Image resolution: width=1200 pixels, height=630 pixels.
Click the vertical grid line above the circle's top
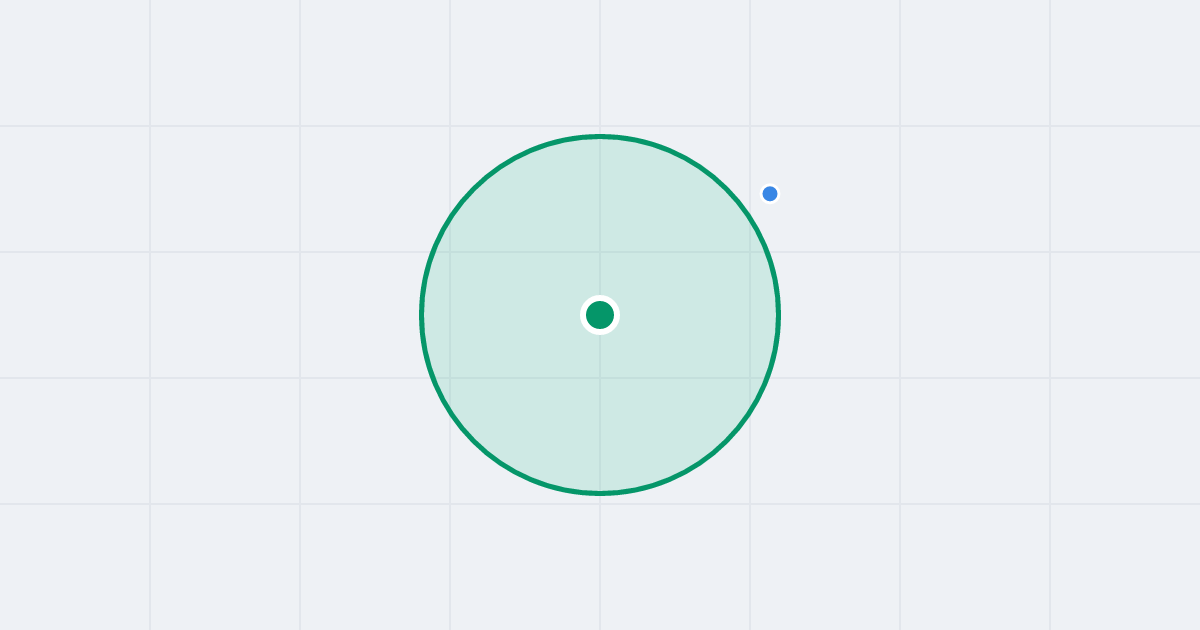coord(600,66)
